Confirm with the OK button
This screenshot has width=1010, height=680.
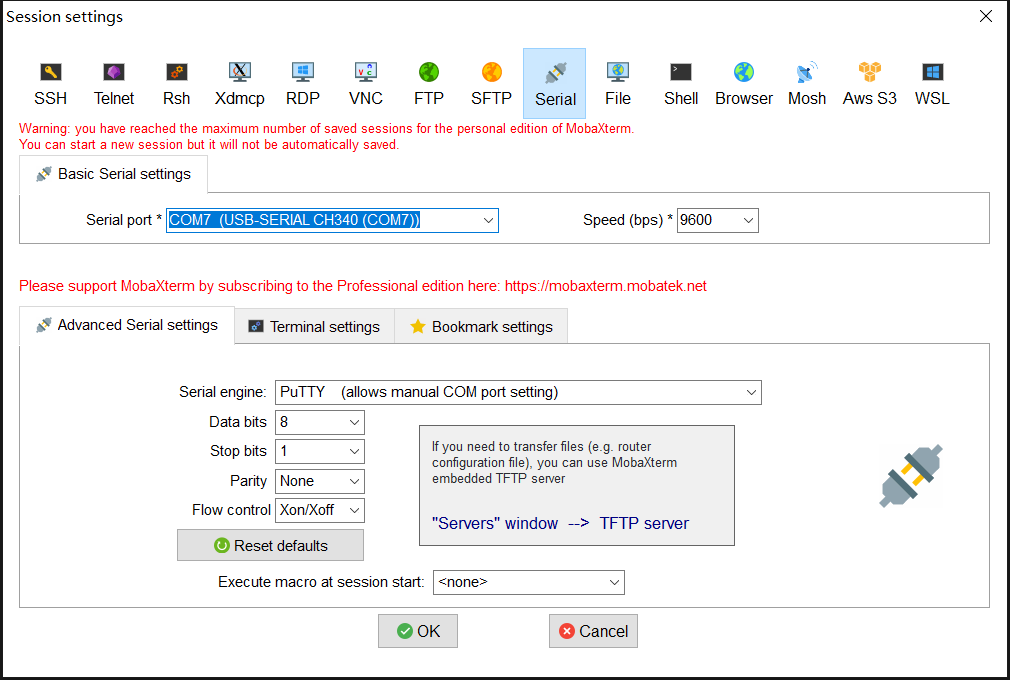pyautogui.click(x=418, y=631)
